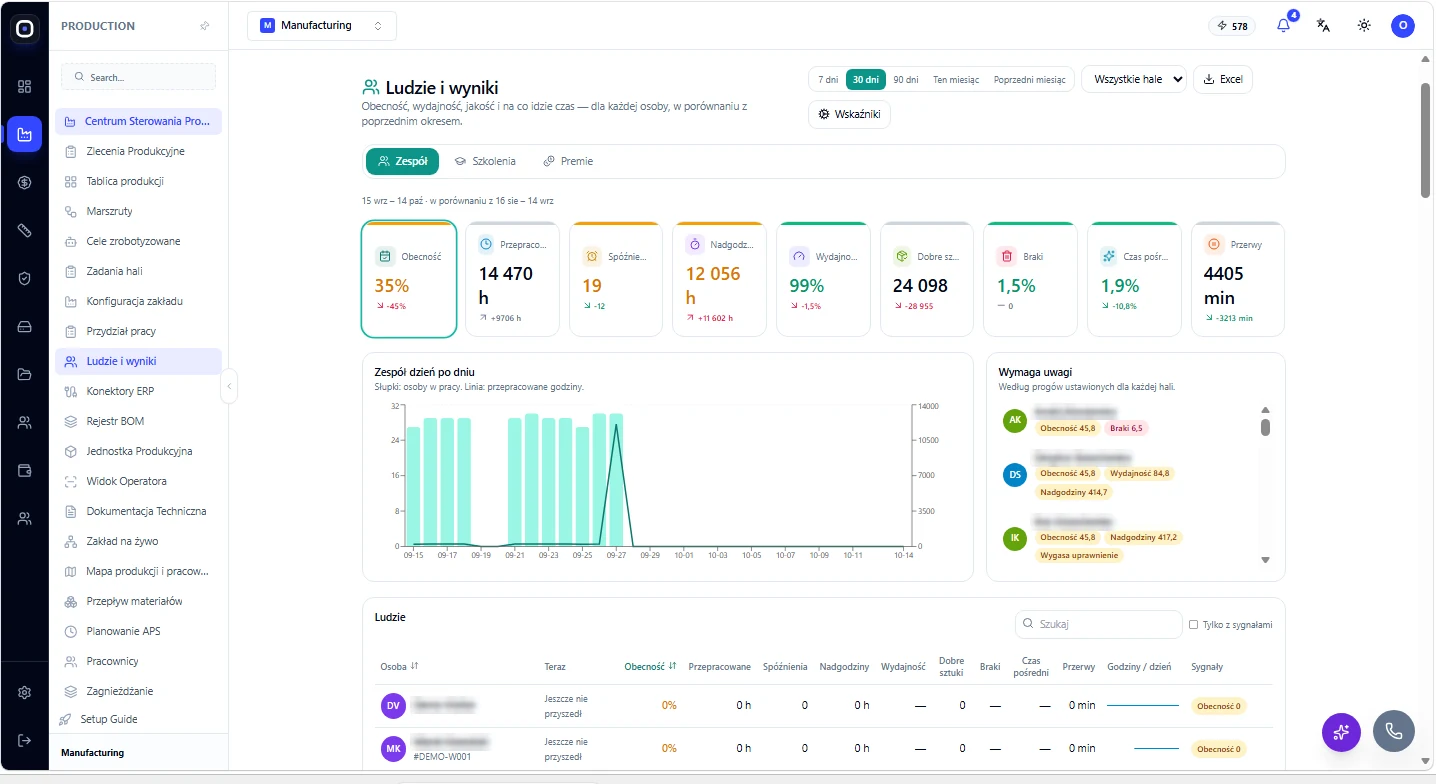Export data with the Excel button
The height and width of the screenshot is (784, 1436).
(1223, 80)
